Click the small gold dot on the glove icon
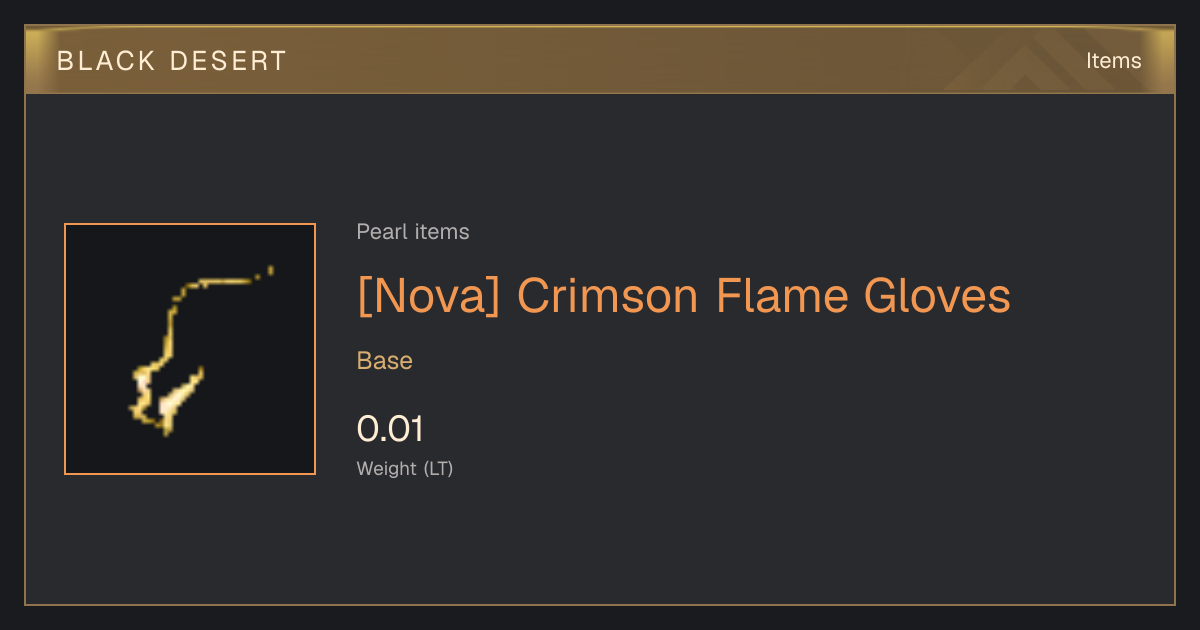Image resolution: width=1200 pixels, height=630 pixels. (270, 269)
